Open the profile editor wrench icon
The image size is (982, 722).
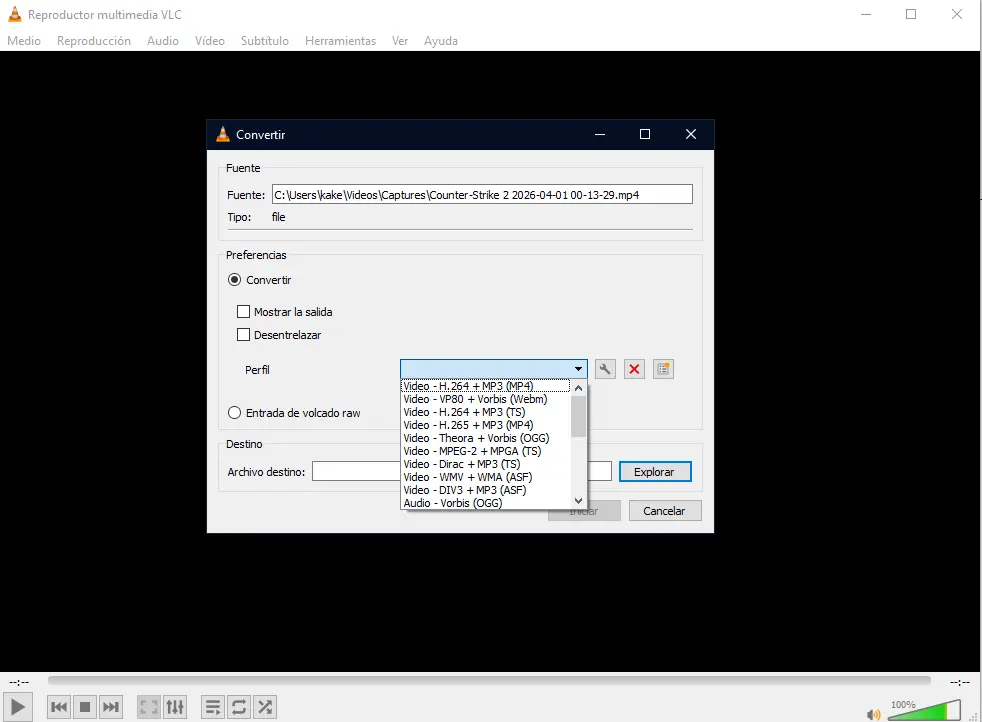click(x=605, y=368)
